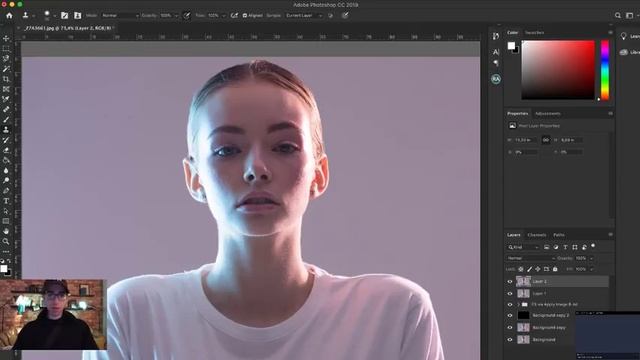Select the Zoom tool
640x360 pixels.
click(6, 242)
